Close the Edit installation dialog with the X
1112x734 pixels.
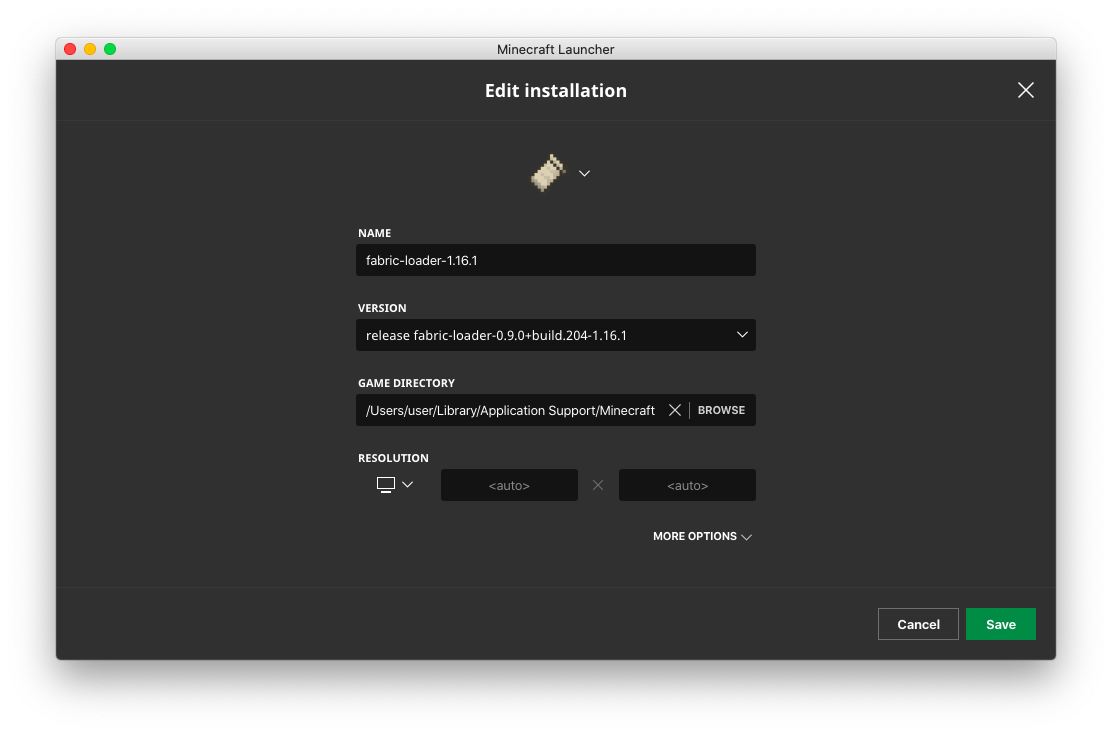1025,90
